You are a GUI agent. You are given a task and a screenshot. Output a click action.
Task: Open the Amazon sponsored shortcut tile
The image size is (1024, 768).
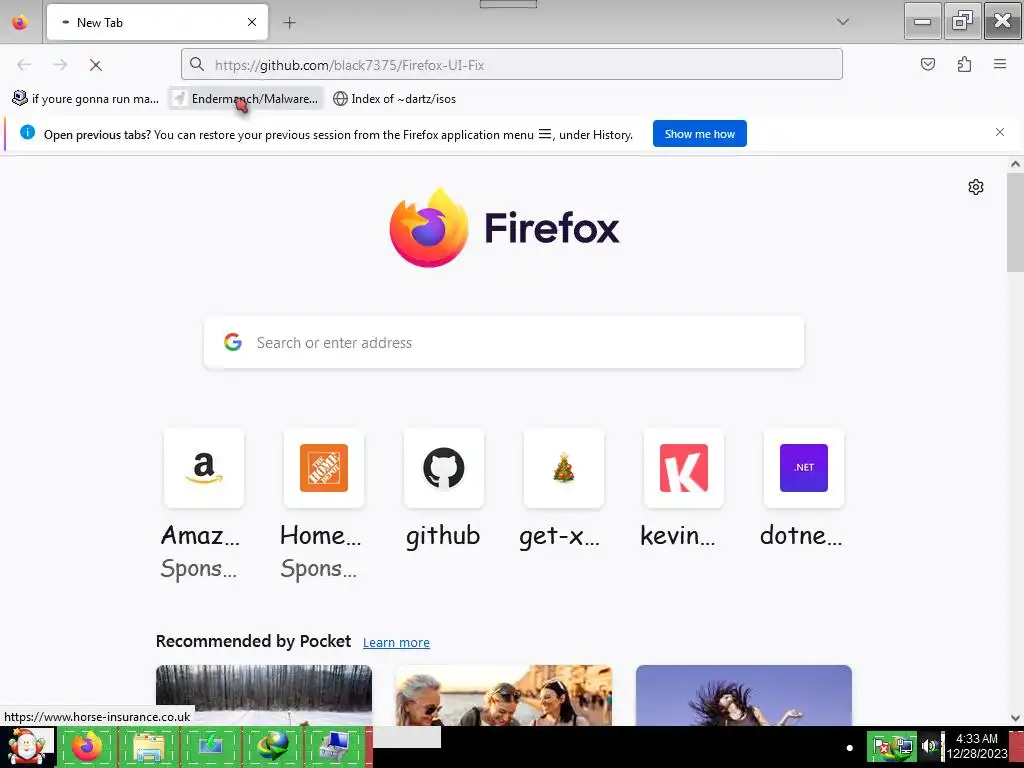tap(204, 468)
